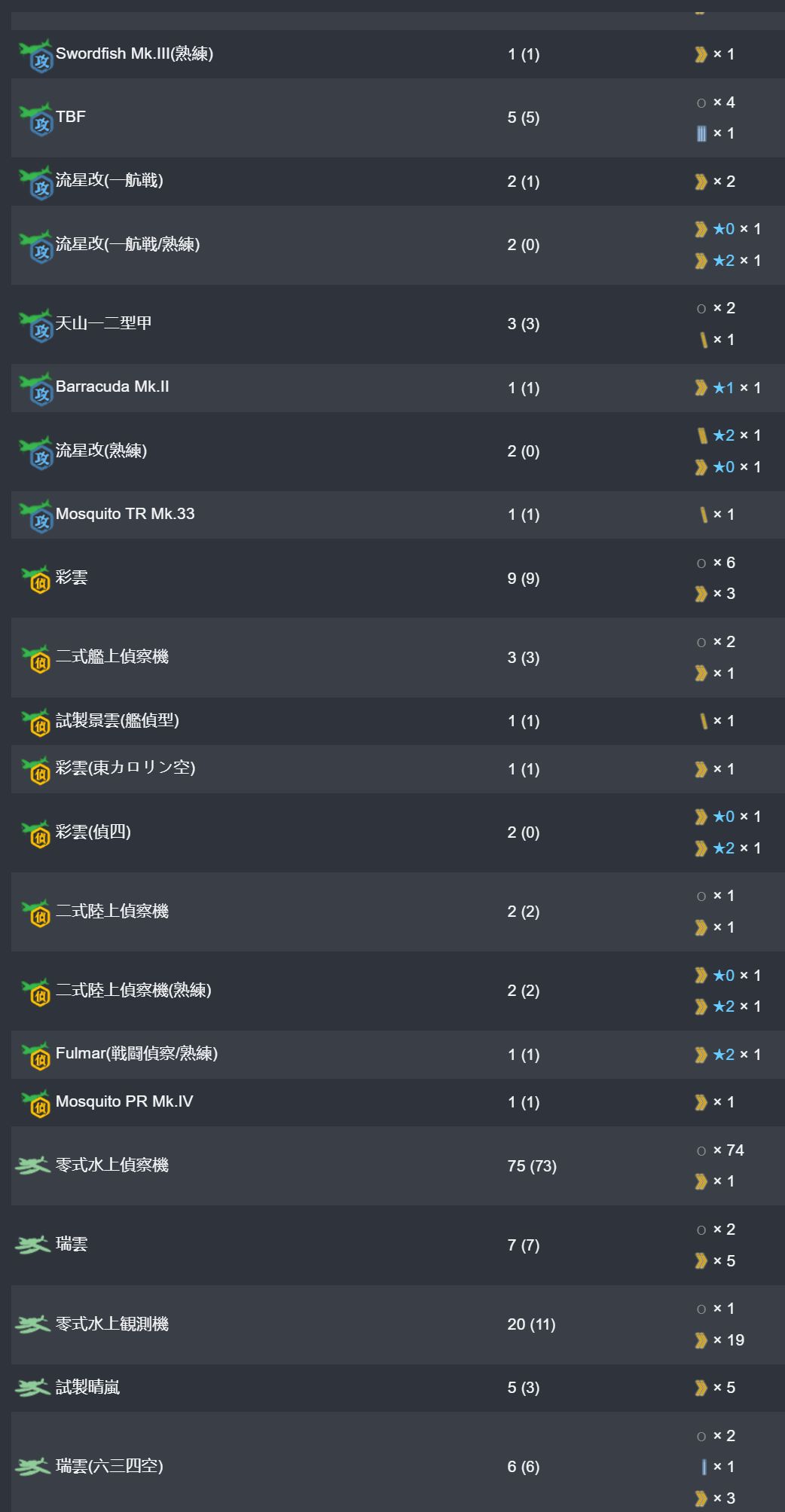Click the recon plane icon beside 彩雲
Screen dimensions: 785x1512
pyautogui.click(x=35, y=579)
